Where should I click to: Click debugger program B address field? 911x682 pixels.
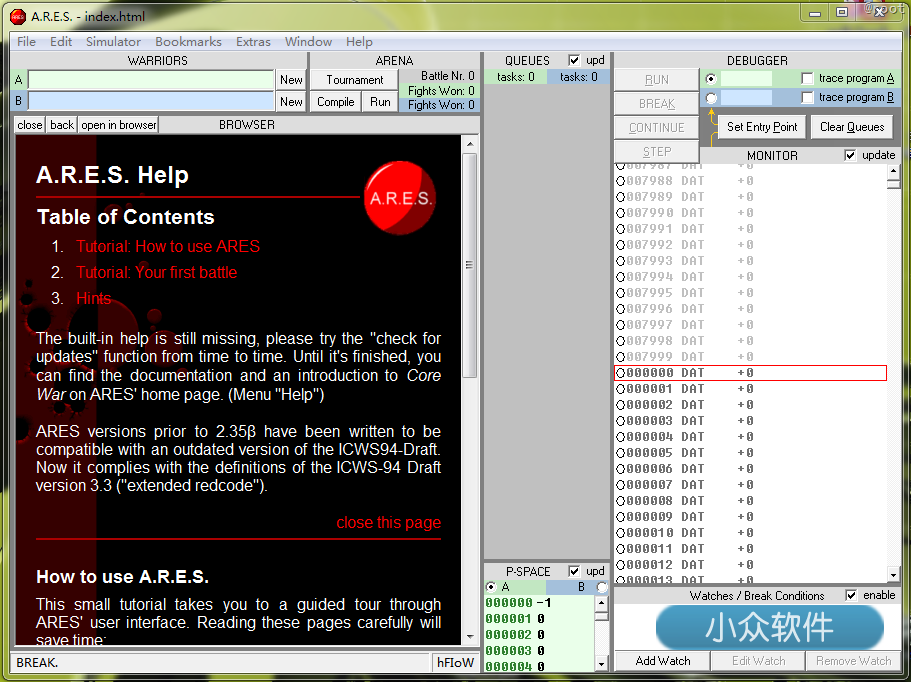(746, 98)
